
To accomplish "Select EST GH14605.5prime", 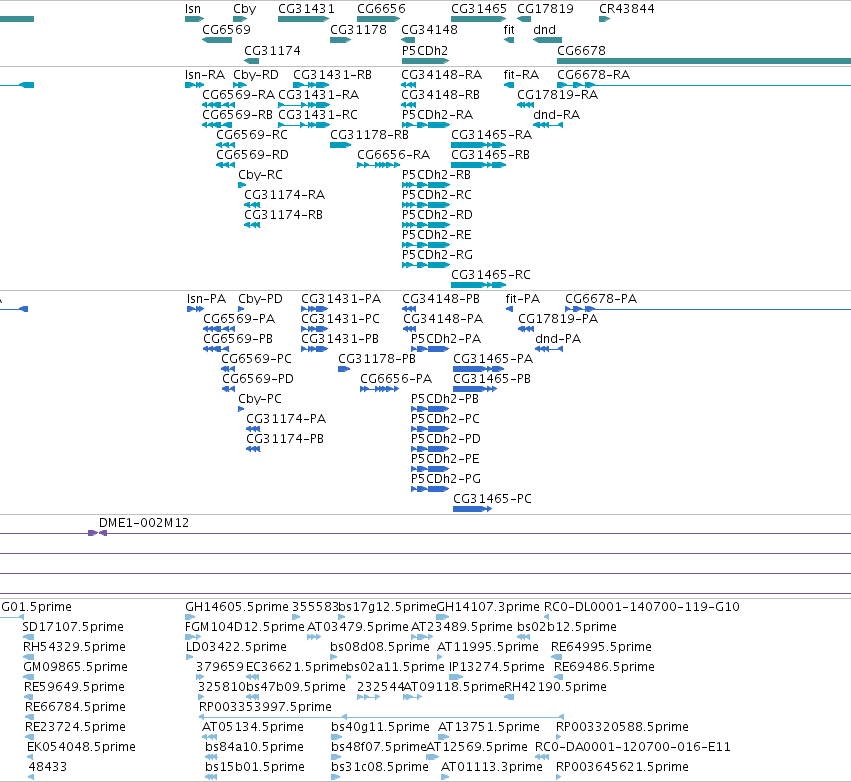I will 237,607.
